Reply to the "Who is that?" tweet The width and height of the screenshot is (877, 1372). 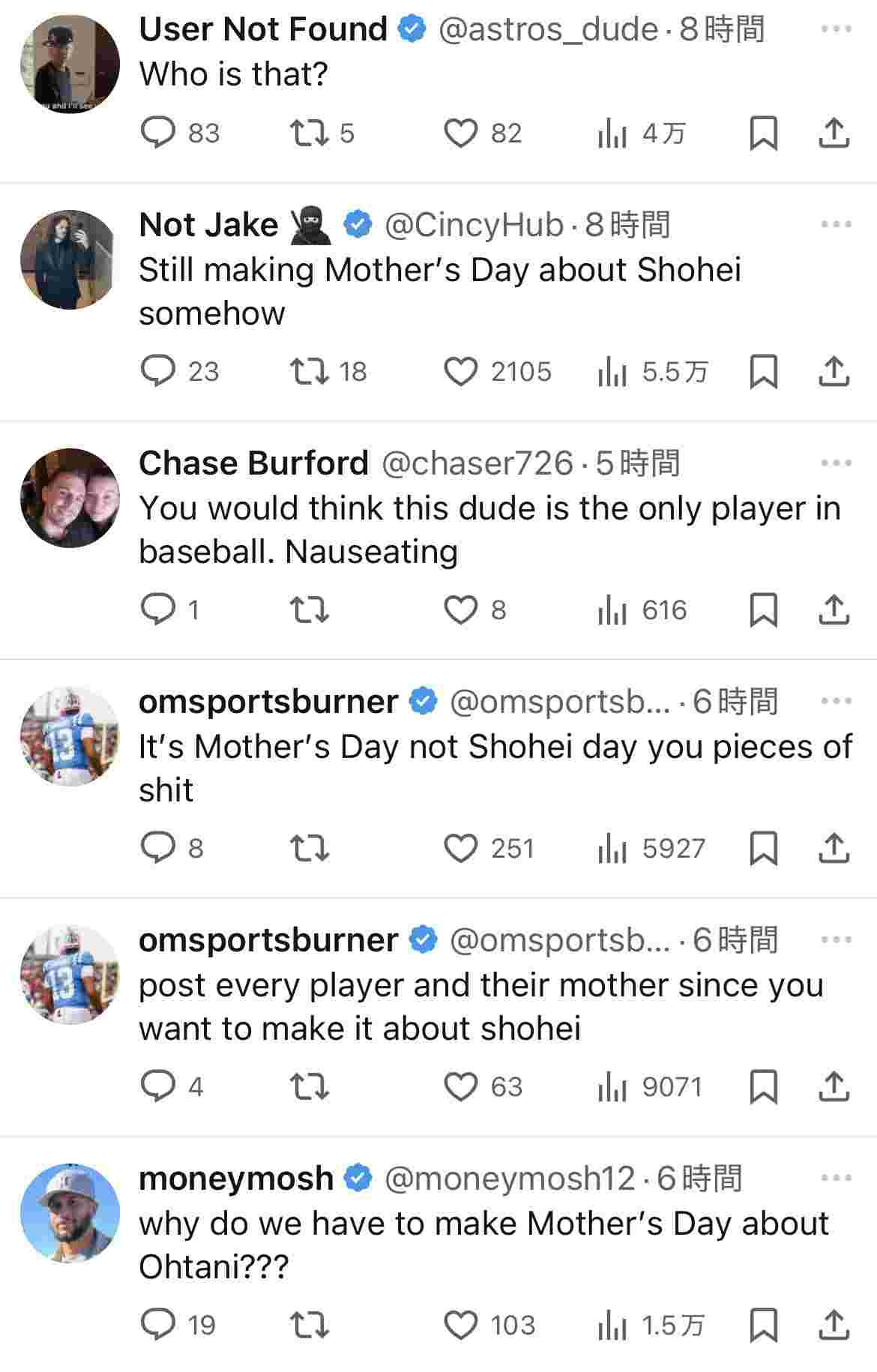pyautogui.click(x=158, y=133)
